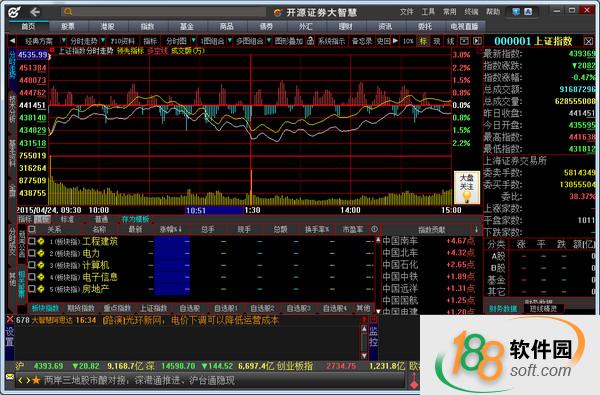Click the search magnifier icon

68,12
